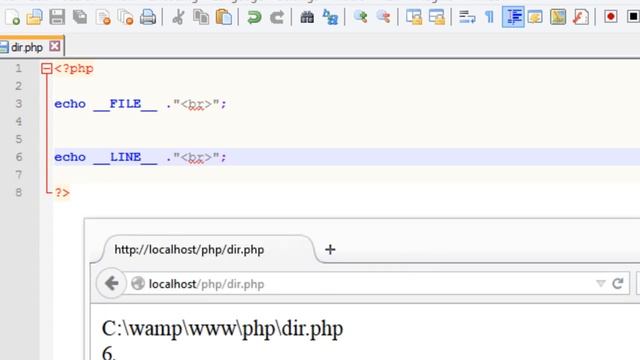
Task: Open a new browser tab with plus
Action: click(x=330, y=249)
